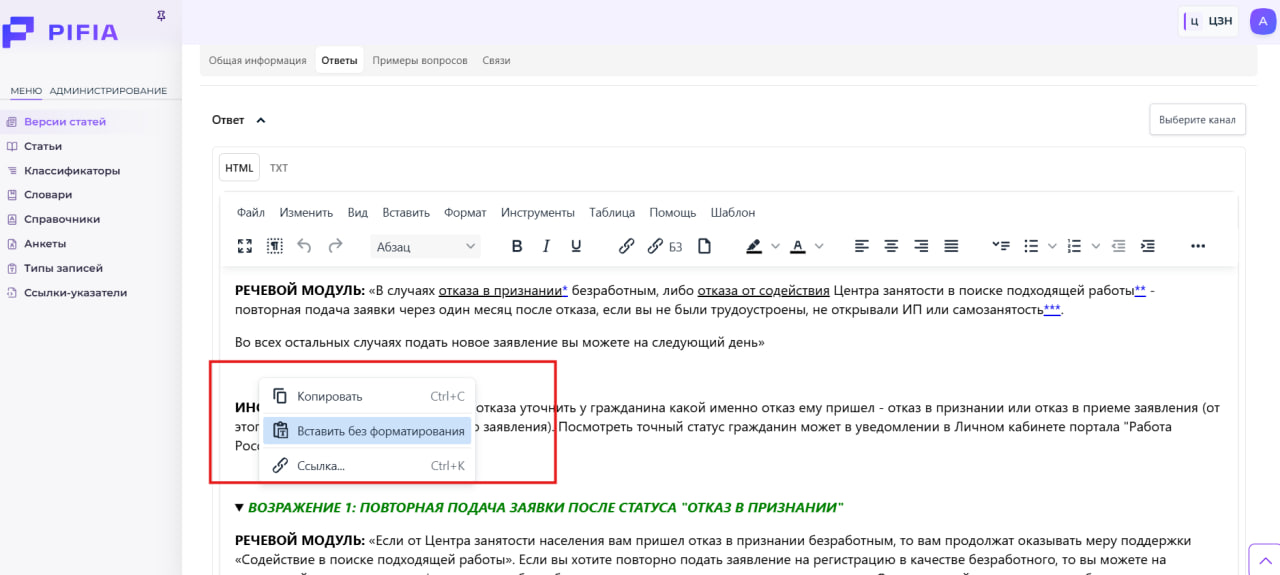This screenshot has width=1280, height=575.
Task: Open the Формат menu
Action: (x=465, y=213)
